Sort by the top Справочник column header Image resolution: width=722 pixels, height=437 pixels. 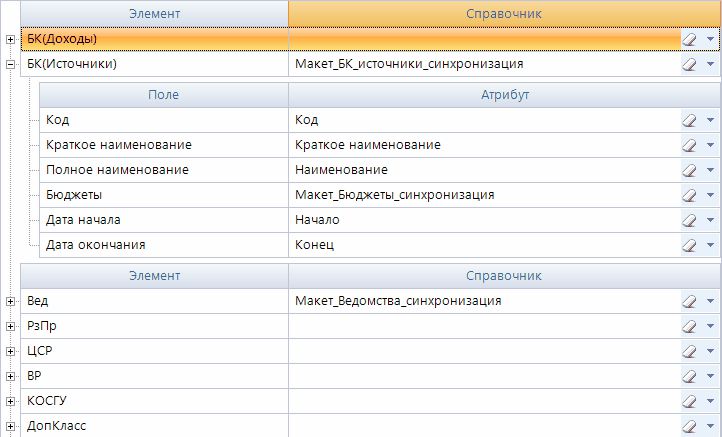pos(504,13)
